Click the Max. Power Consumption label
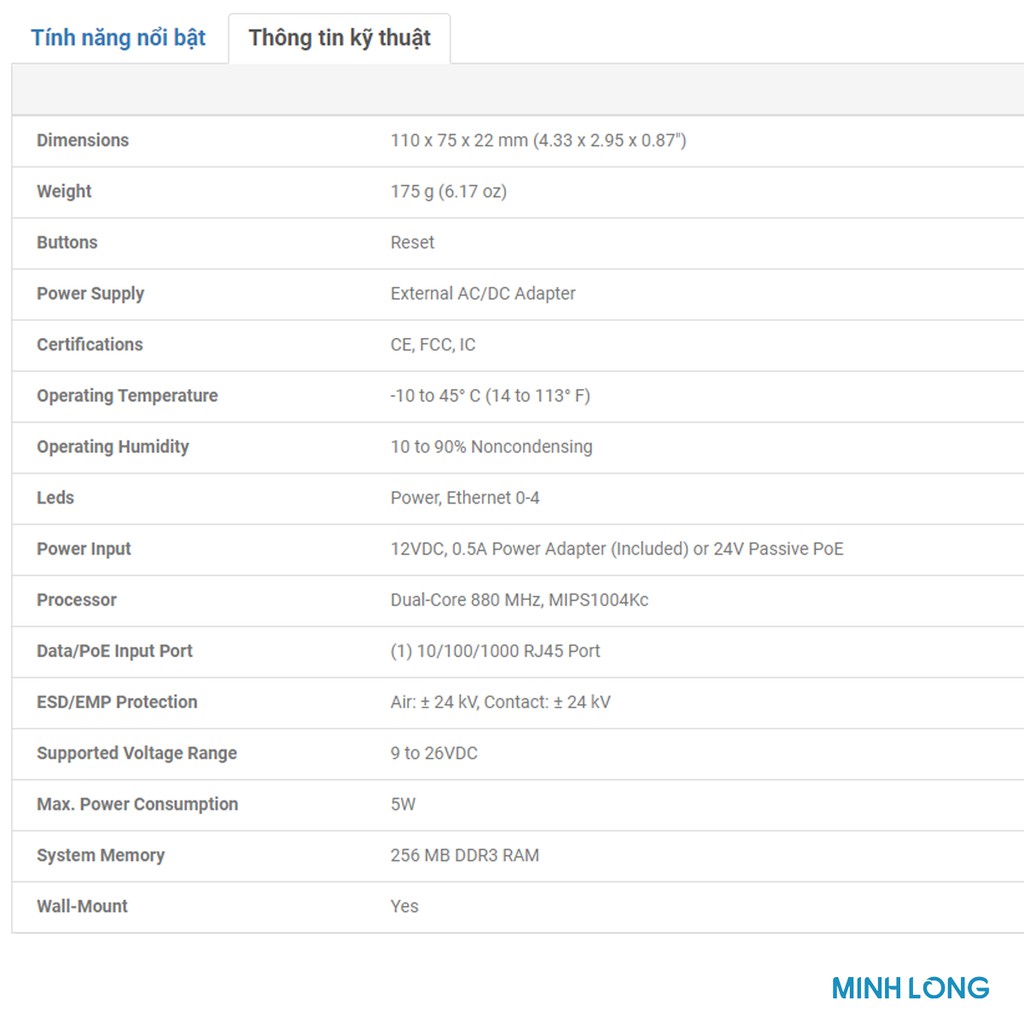The height and width of the screenshot is (1024, 1024). 137,803
